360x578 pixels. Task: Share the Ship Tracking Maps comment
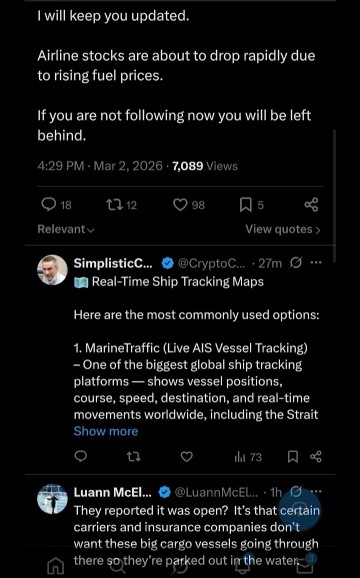coord(316,457)
